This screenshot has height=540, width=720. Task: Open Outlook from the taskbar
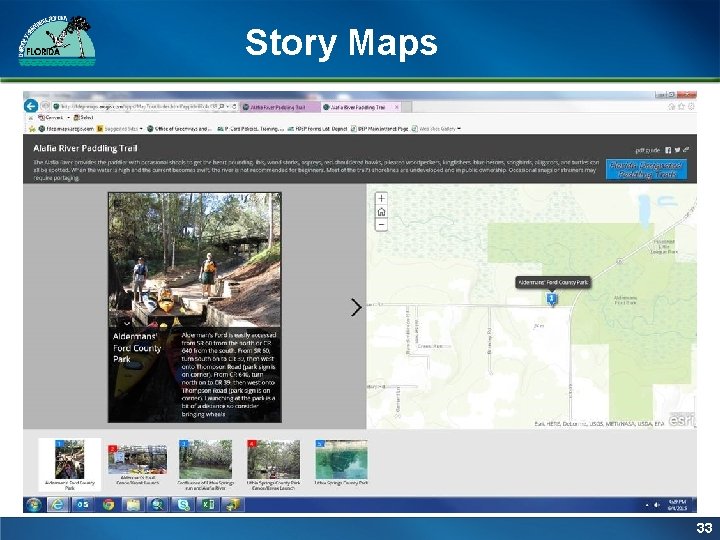[x=83, y=505]
